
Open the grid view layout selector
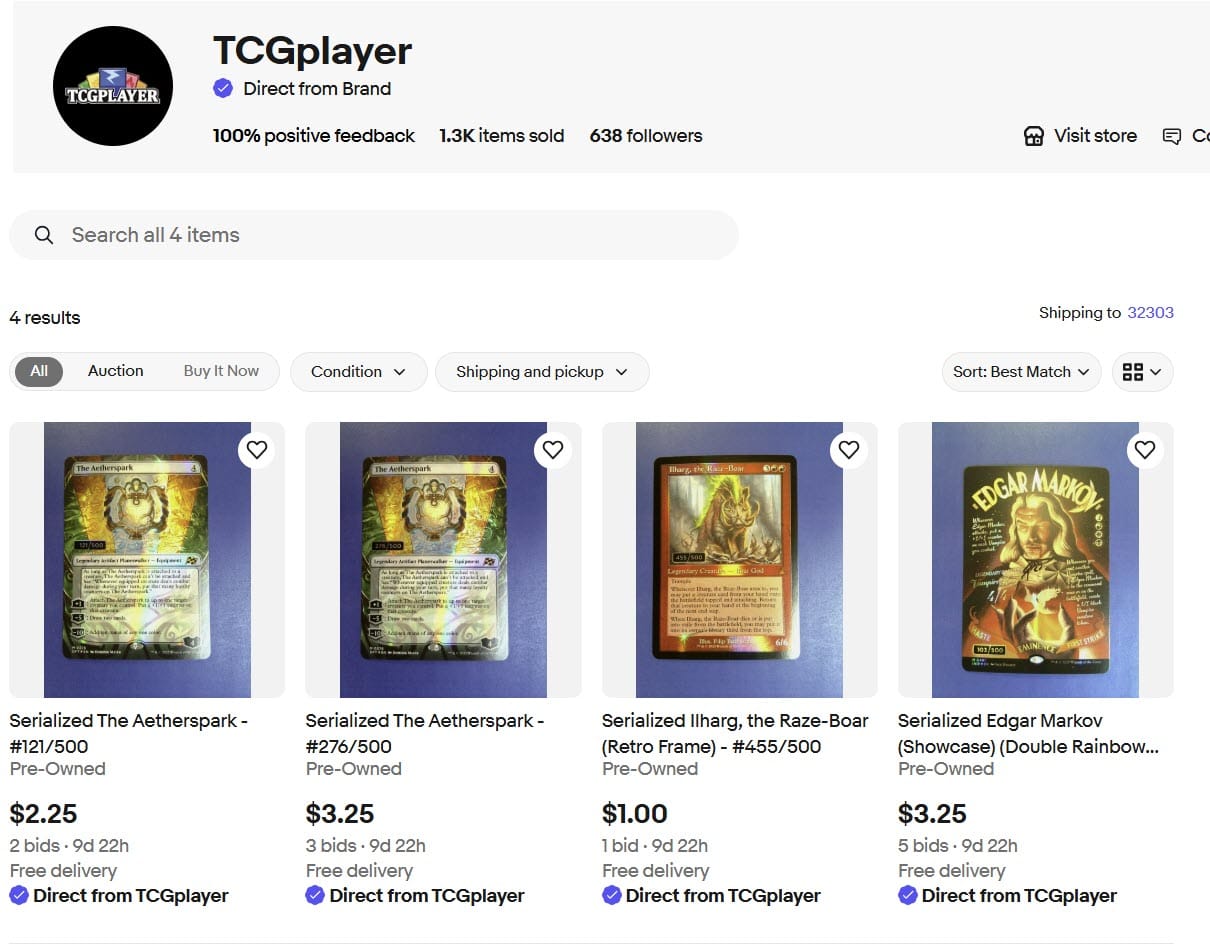[x=1142, y=372]
